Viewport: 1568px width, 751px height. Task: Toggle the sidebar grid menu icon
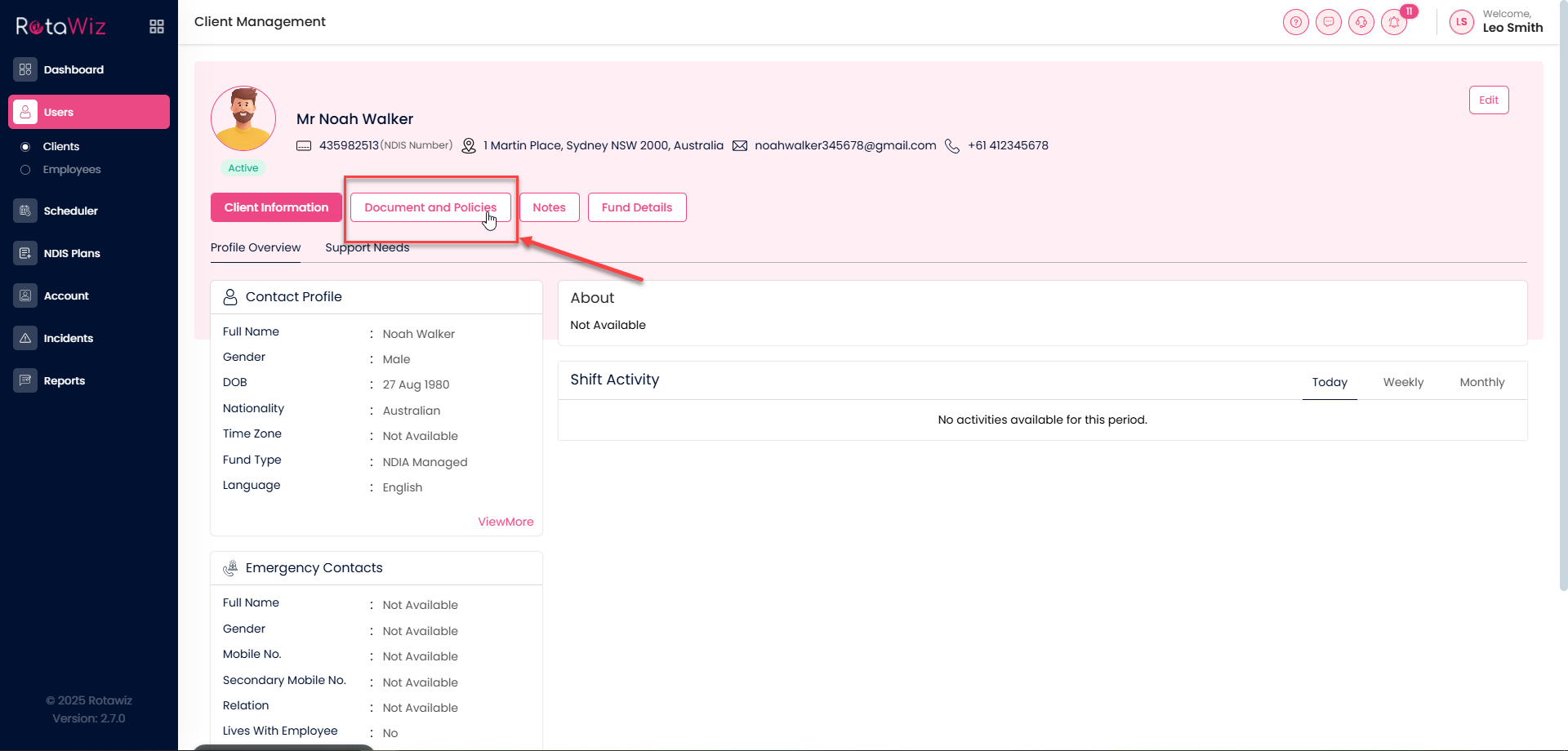pos(157,27)
